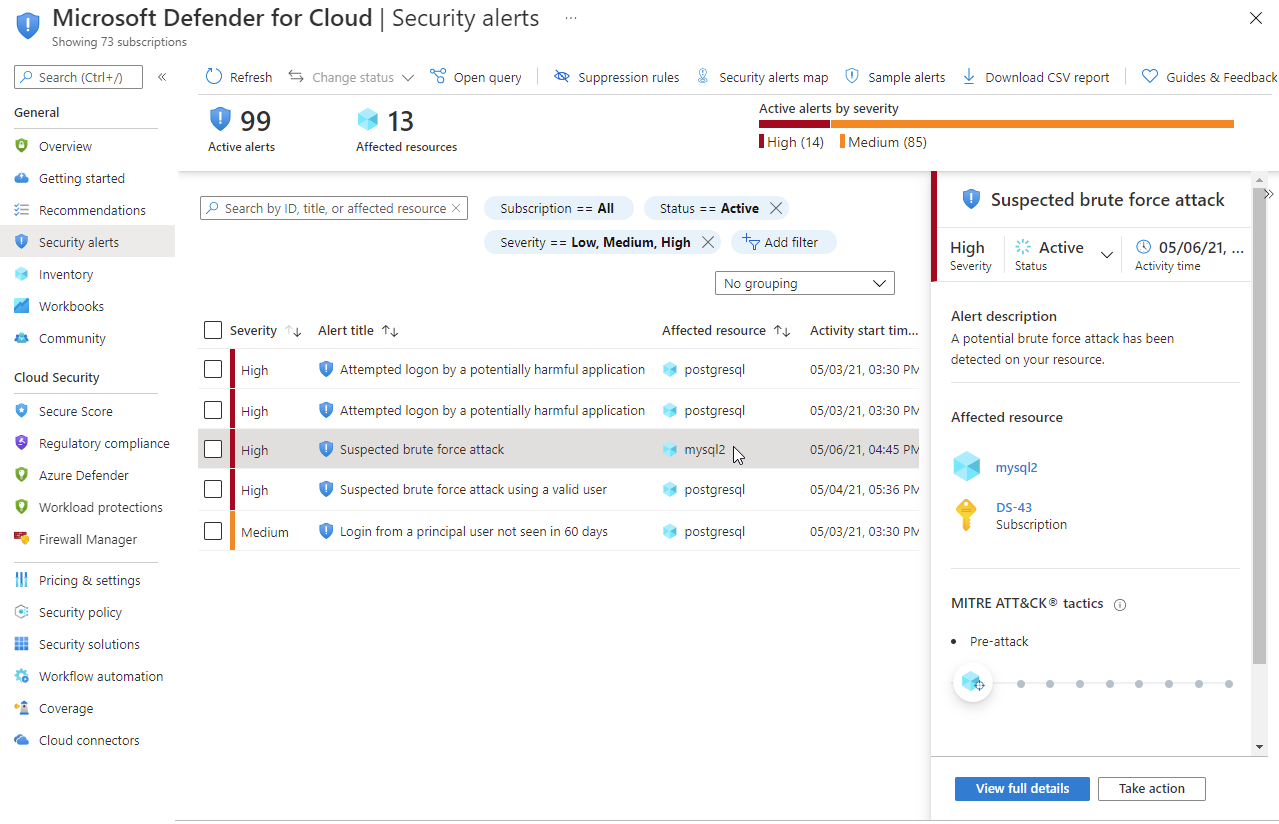Click the Download CSV report arrow icon
Viewport: 1279px width, 824px height.
click(969, 77)
